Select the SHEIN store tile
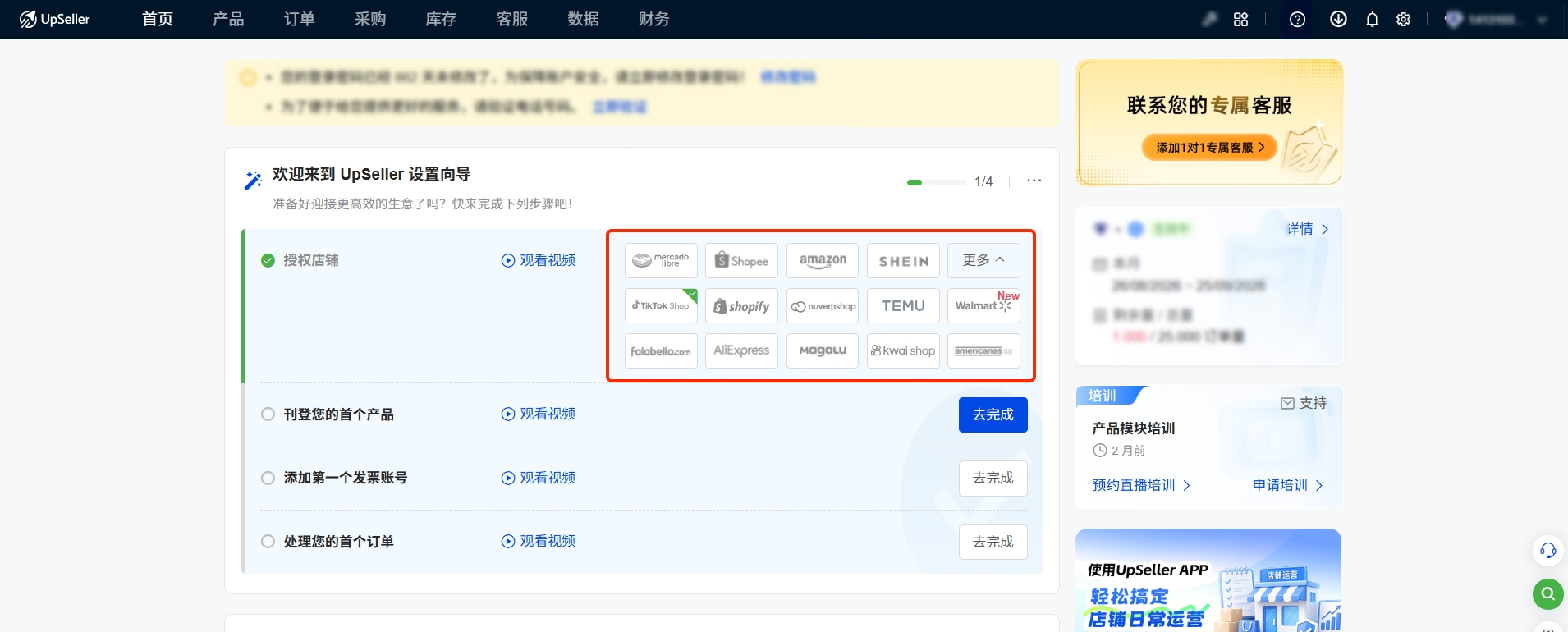The height and width of the screenshot is (632, 1568). pyautogui.click(x=903, y=260)
